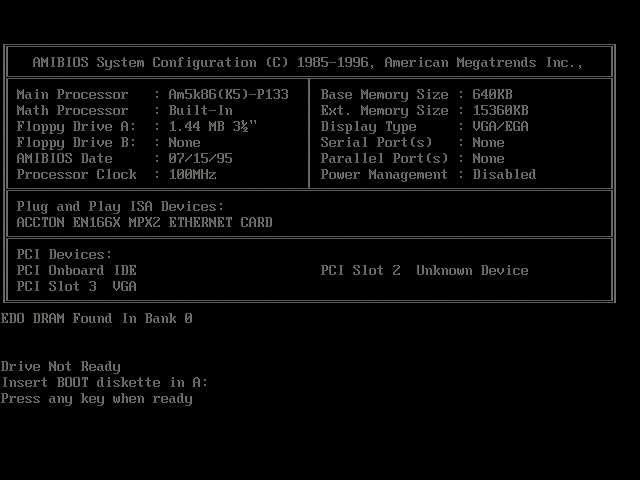Select the 'Display Type' label
The image size is (640, 480).
pos(369,127)
